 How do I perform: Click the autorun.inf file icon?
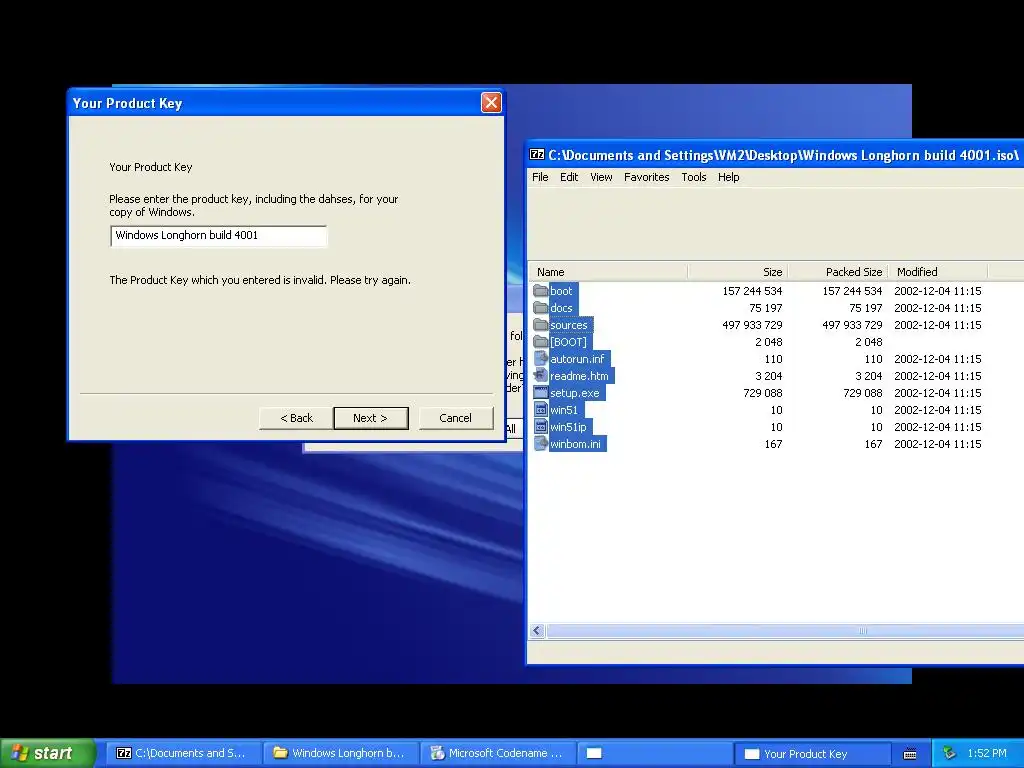tap(540, 359)
